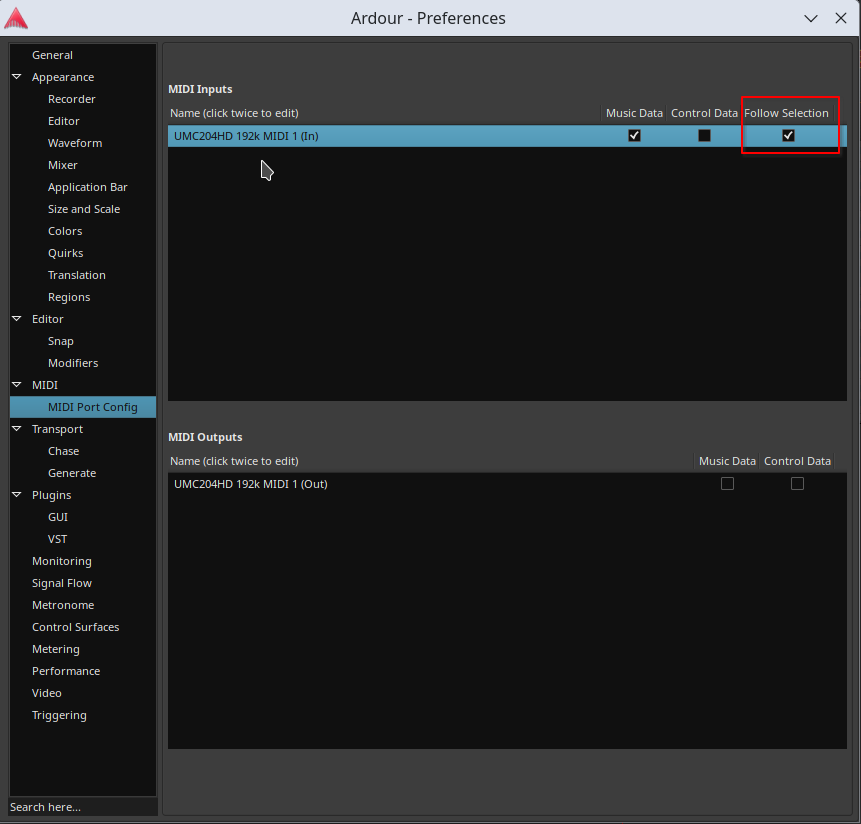Disable Follow Selection for UMC204HD input
Screen dimensions: 861x824
[788, 136]
